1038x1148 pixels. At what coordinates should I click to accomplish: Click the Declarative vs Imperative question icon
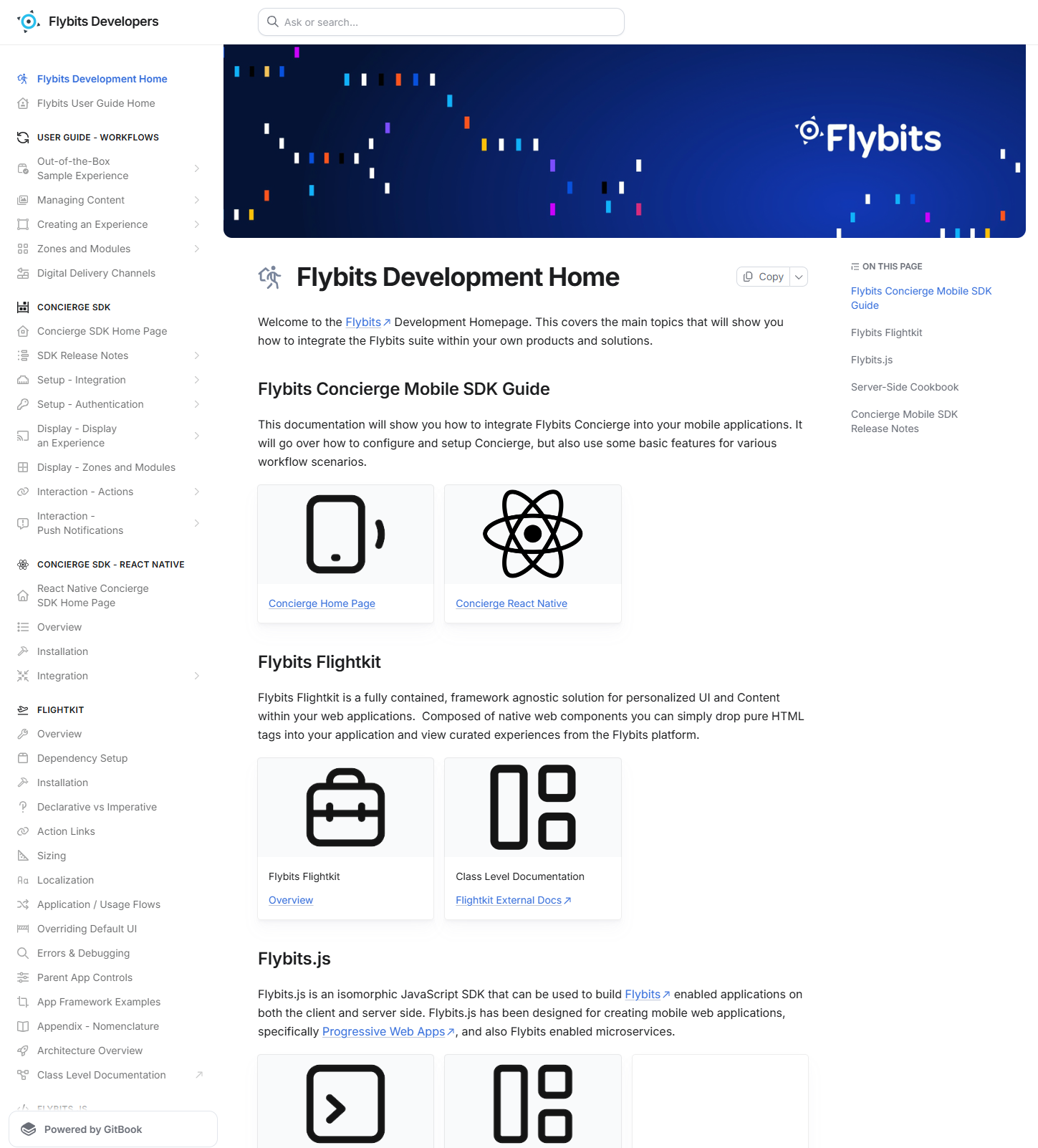23,807
